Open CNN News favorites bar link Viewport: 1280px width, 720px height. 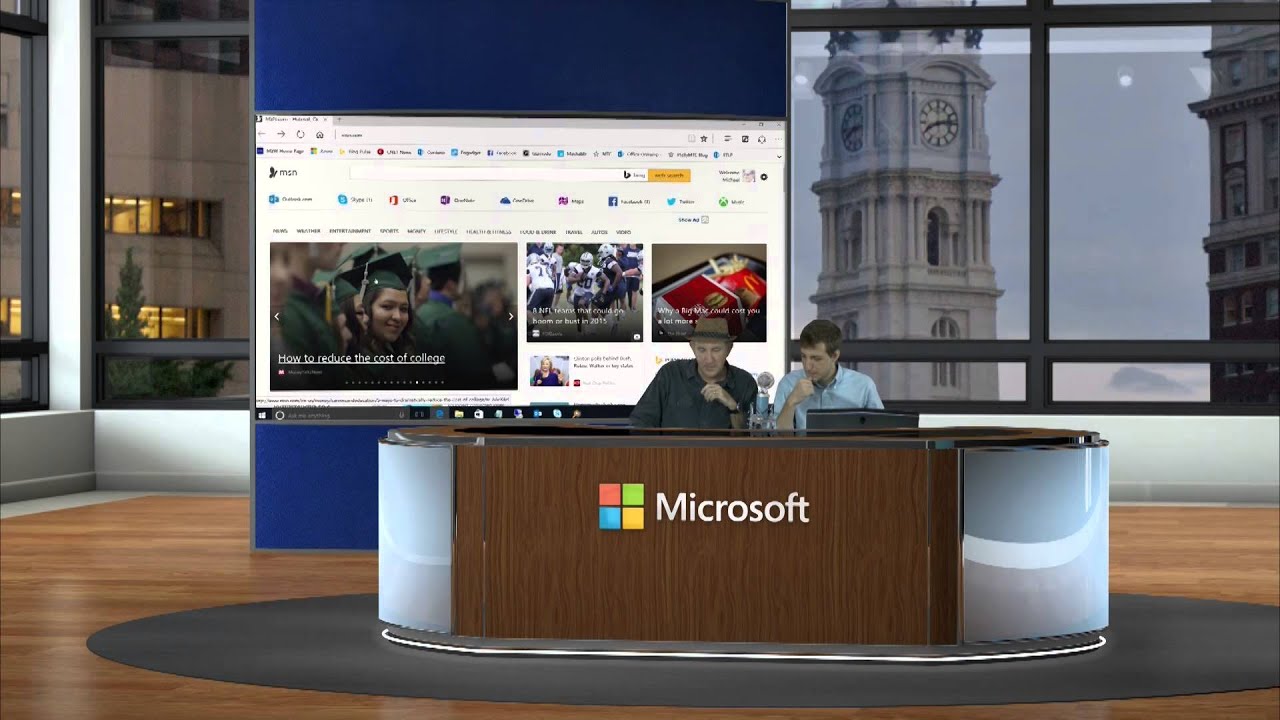pos(394,152)
